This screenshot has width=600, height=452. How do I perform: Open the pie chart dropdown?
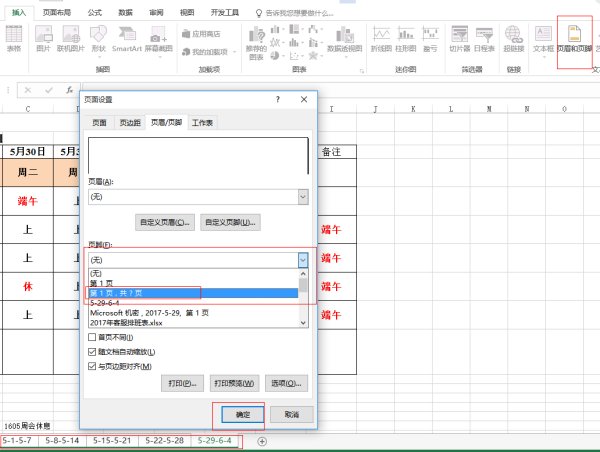(x=277, y=56)
